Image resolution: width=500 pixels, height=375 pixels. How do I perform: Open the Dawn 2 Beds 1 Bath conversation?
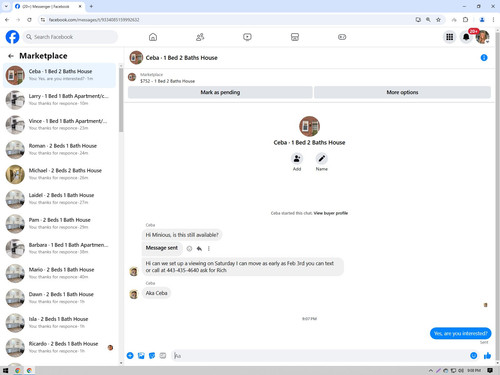pyautogui.click(x=59, y=298)
